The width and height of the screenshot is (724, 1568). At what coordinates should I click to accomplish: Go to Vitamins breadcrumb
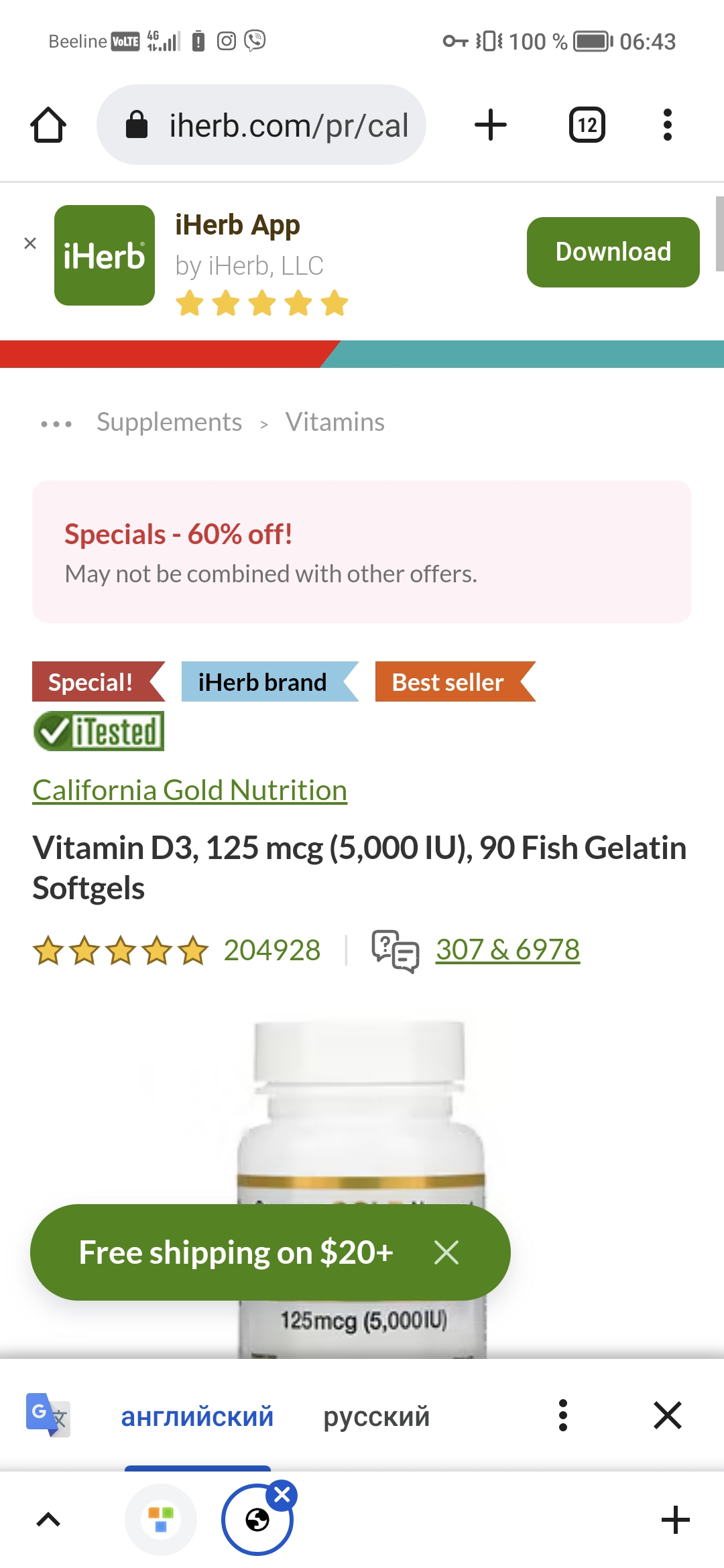pos(335,422)
